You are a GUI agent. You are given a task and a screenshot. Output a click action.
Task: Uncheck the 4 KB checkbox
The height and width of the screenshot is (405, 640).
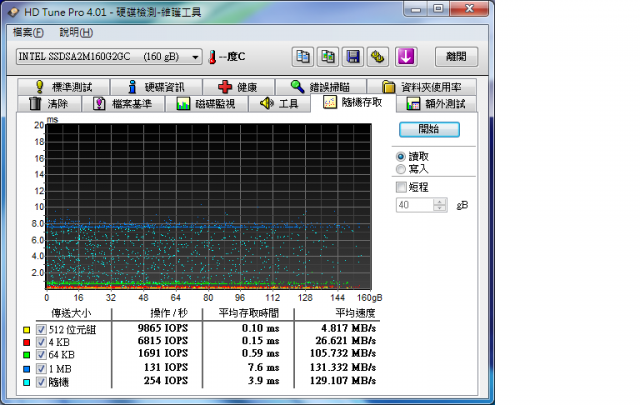coord(41,342)
